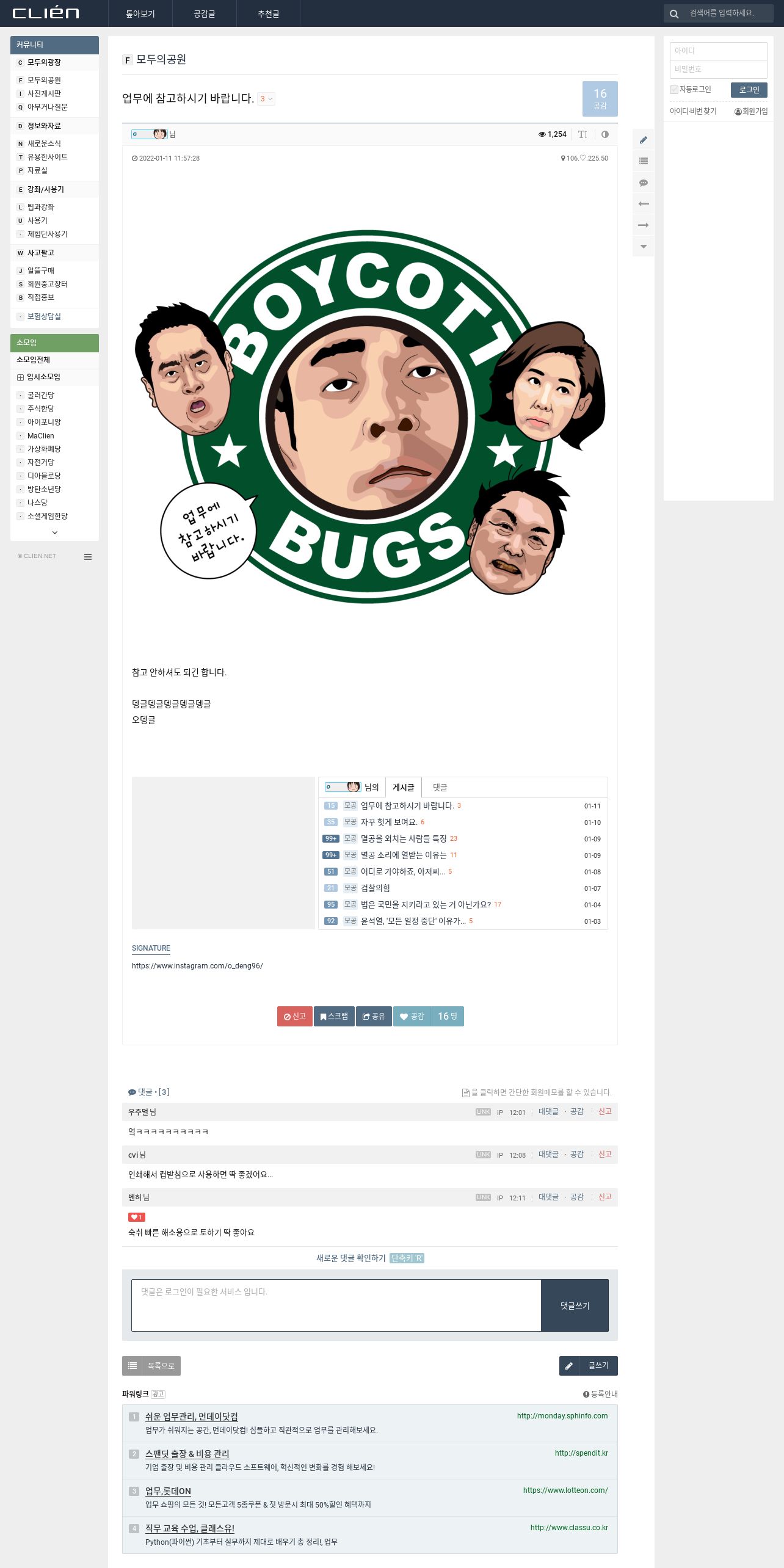784x1568 pixels.
Task: Click the search magnifier icon
Action: point(674,13)
